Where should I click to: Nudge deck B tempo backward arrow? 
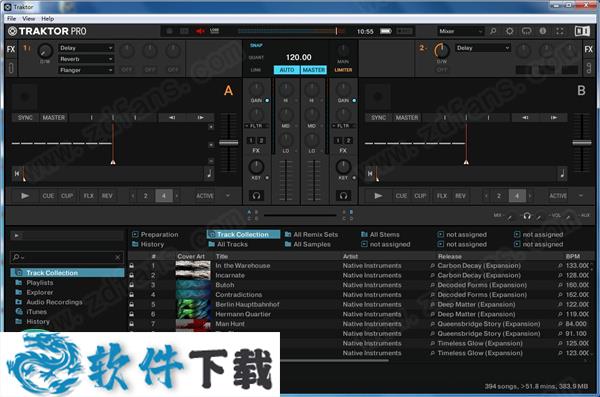tap(525, 118)
